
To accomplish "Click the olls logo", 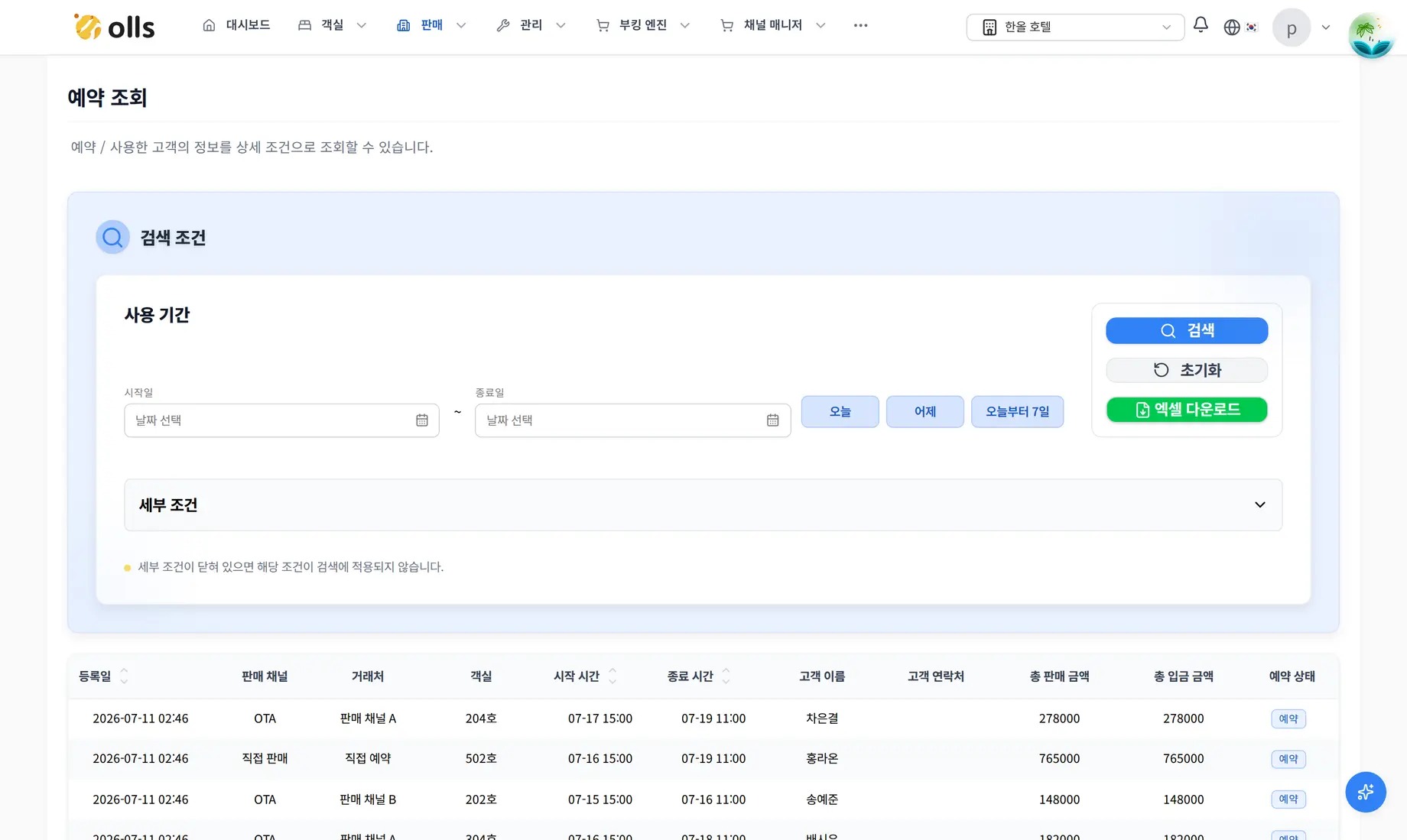I will point(114,27).
